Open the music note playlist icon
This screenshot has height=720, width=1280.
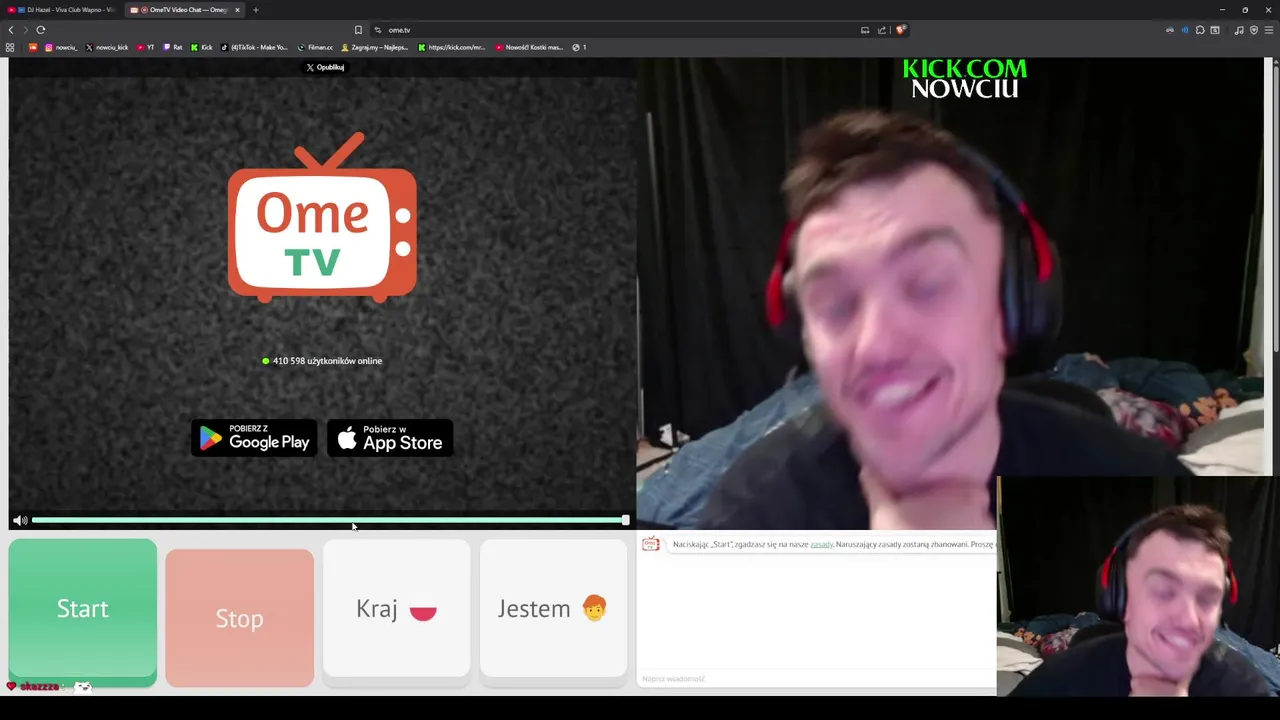(1239, 30)
